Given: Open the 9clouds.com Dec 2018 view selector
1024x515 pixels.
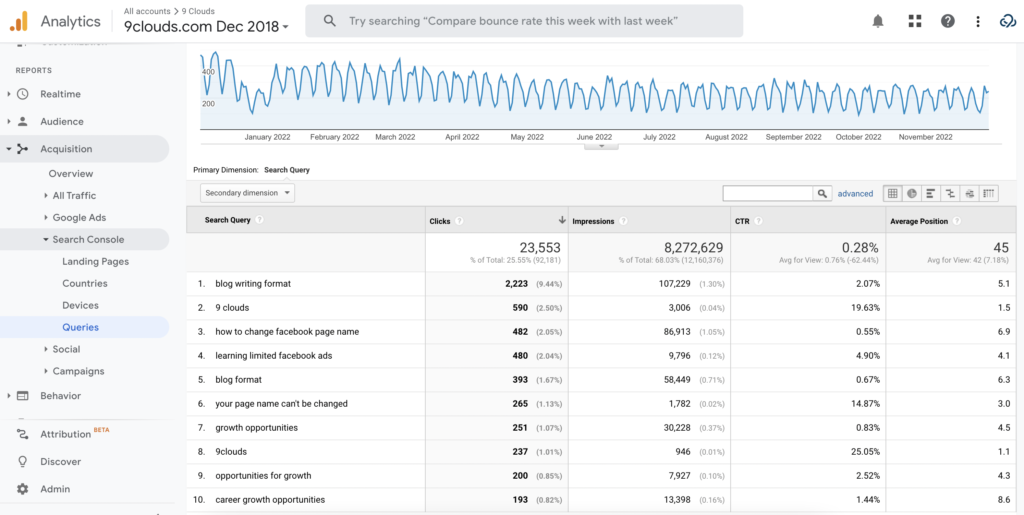Looking at the screenshot, I should click(206, 27).
